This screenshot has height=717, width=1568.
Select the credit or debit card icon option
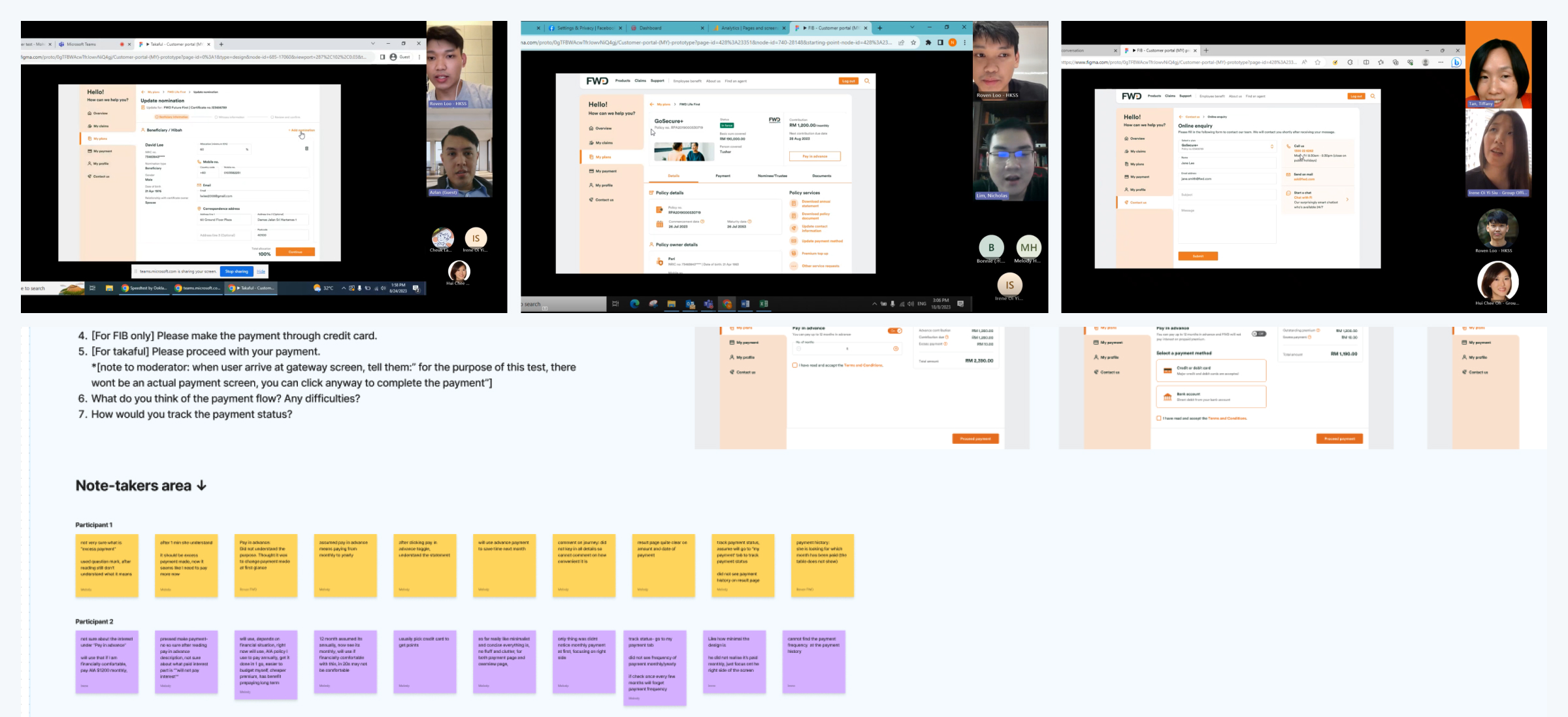(x=1168, y=371)
